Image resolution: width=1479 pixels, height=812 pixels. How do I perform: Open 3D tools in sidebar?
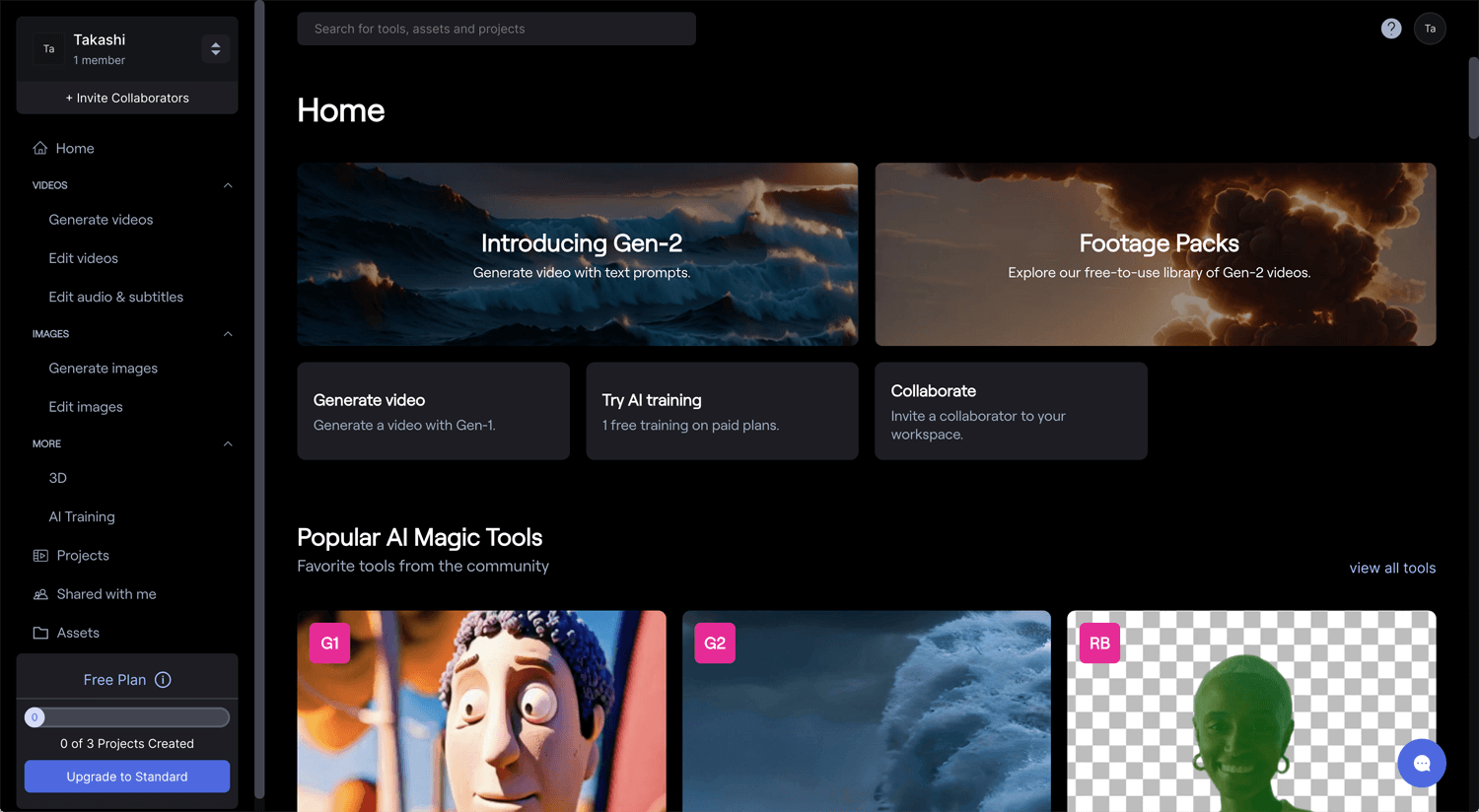(57, 478)
